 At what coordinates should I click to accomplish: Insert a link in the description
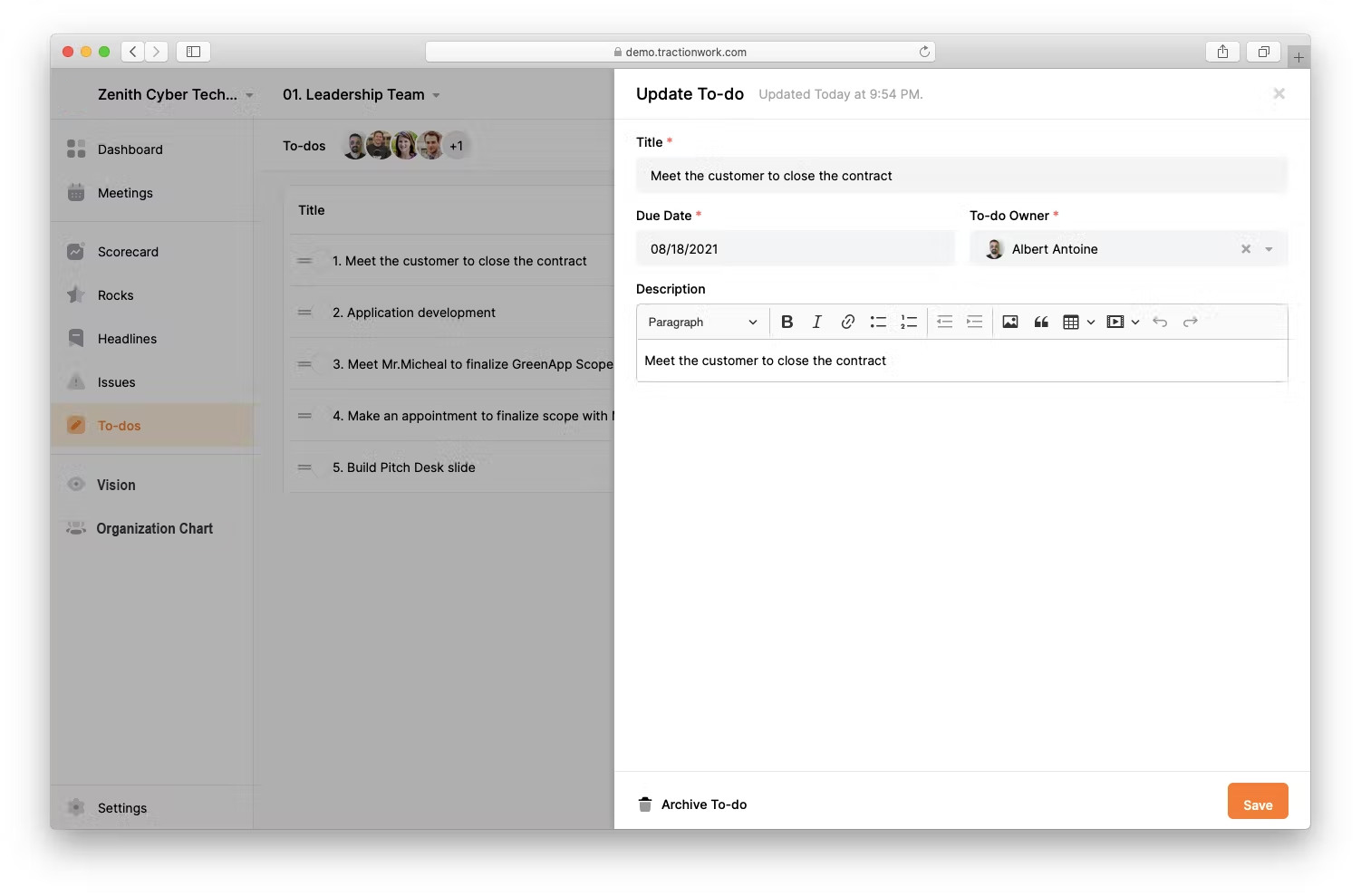tap(847, 322)
